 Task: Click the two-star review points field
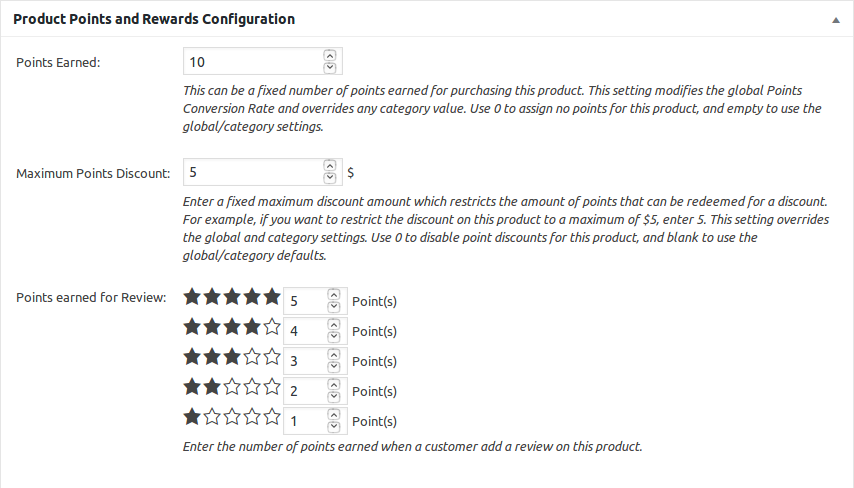[304, 391]
